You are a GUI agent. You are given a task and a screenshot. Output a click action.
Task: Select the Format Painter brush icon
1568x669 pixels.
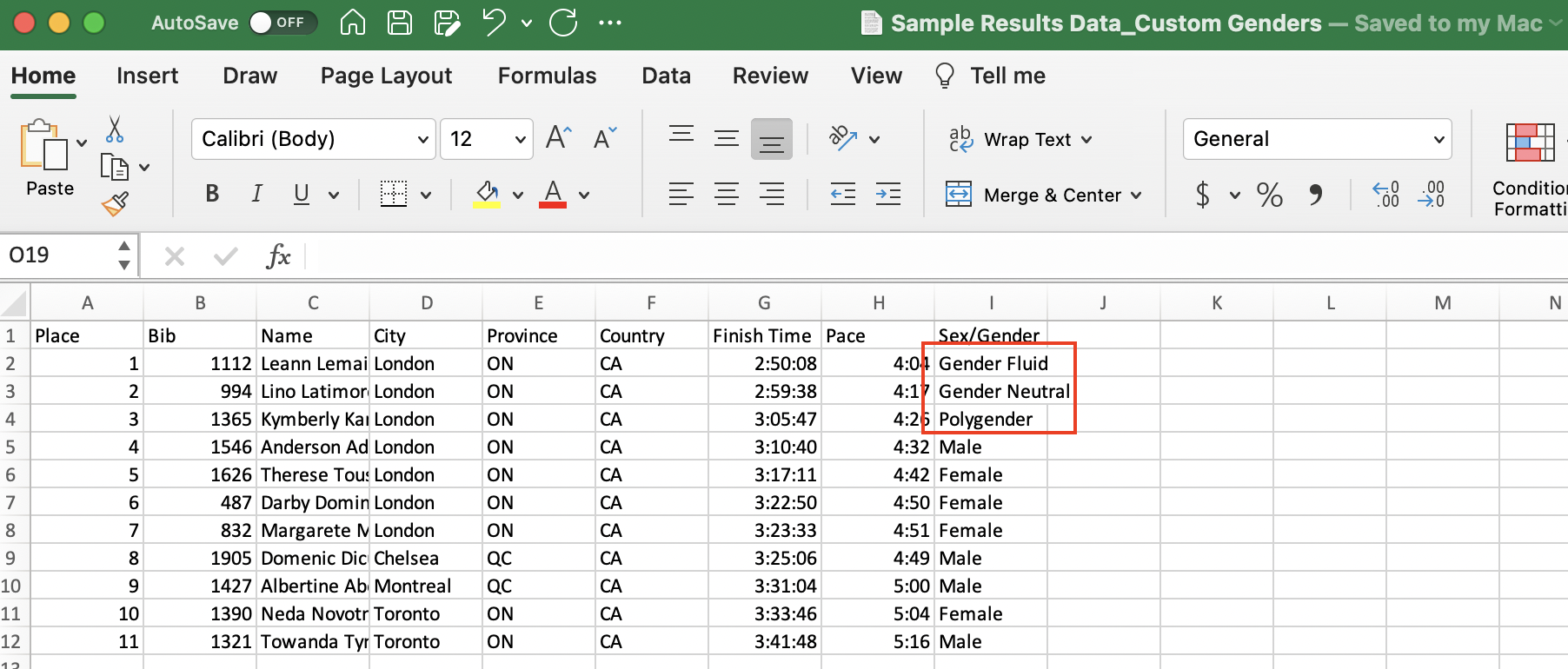click(x=115, y=203)
